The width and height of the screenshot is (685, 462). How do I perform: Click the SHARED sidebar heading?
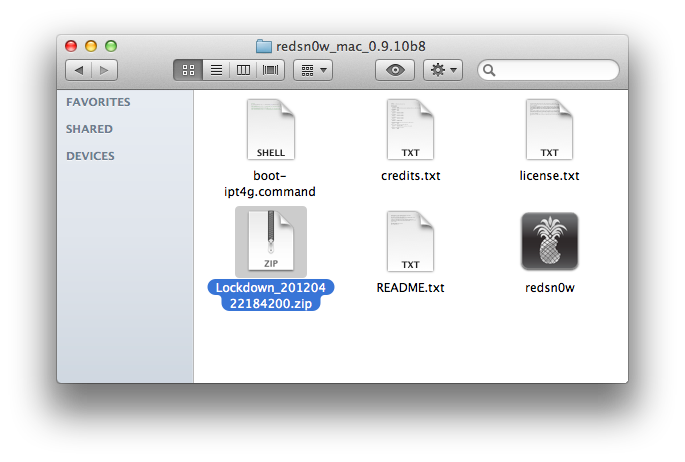tap(89, 129)
